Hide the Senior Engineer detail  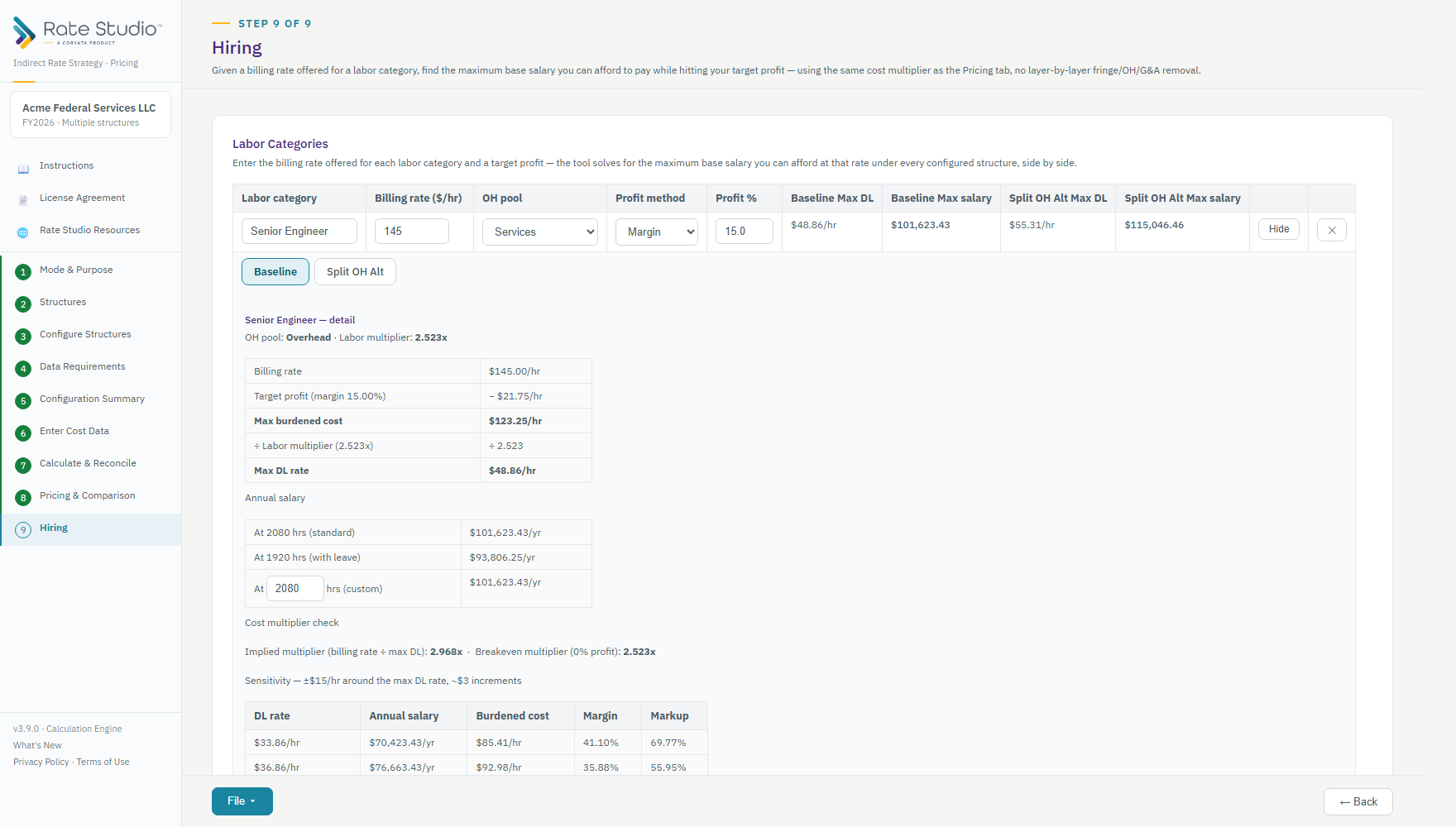point(1279,229)
